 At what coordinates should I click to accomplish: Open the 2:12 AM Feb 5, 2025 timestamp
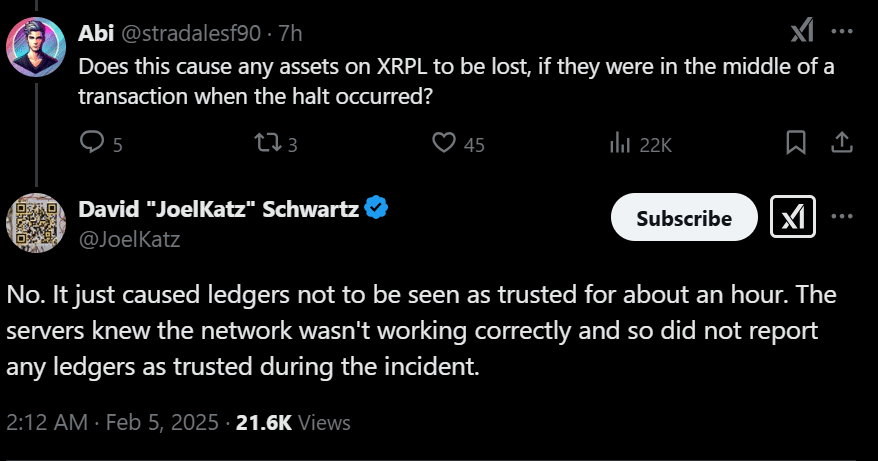(x=111, y=423)
